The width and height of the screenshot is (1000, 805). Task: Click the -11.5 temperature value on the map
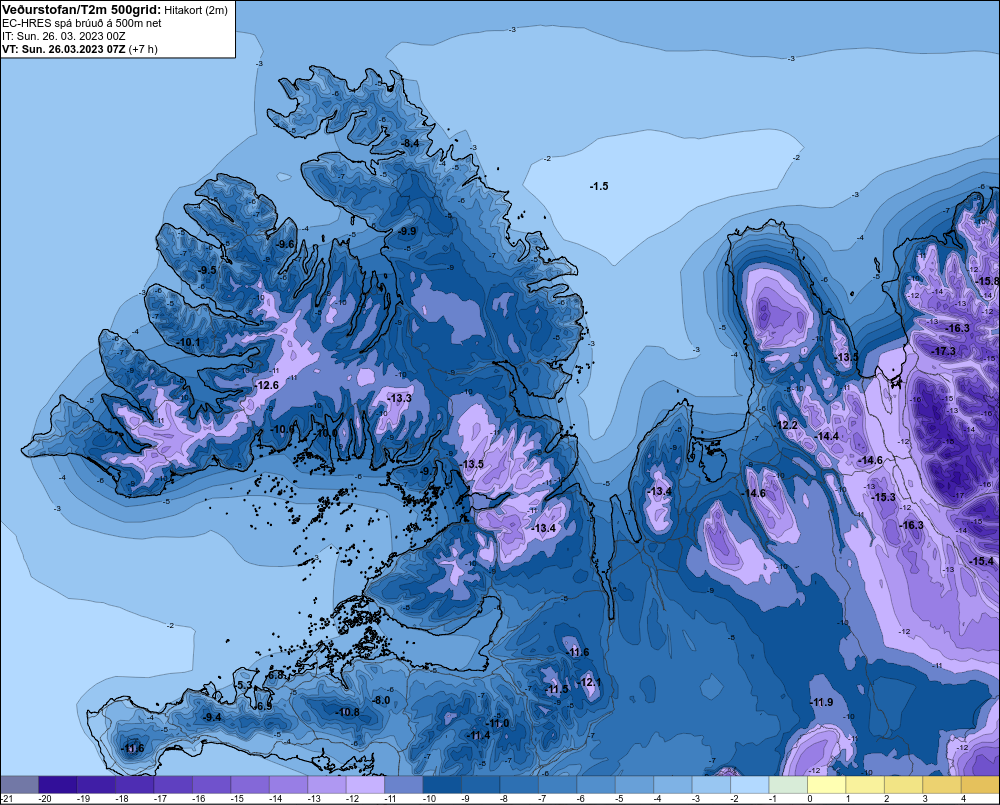click(x=556, y=690)
